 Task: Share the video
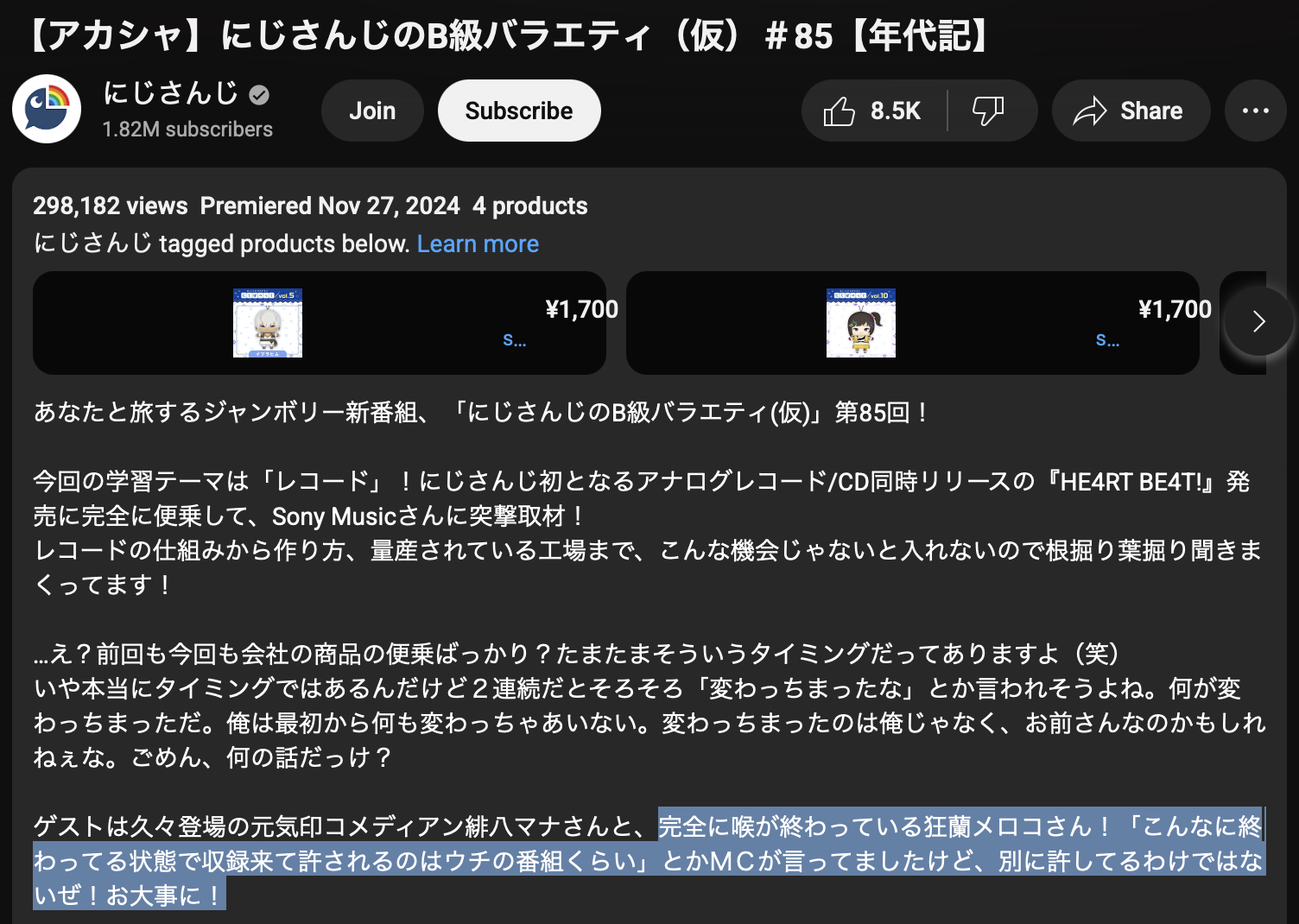coord(1131,111)
